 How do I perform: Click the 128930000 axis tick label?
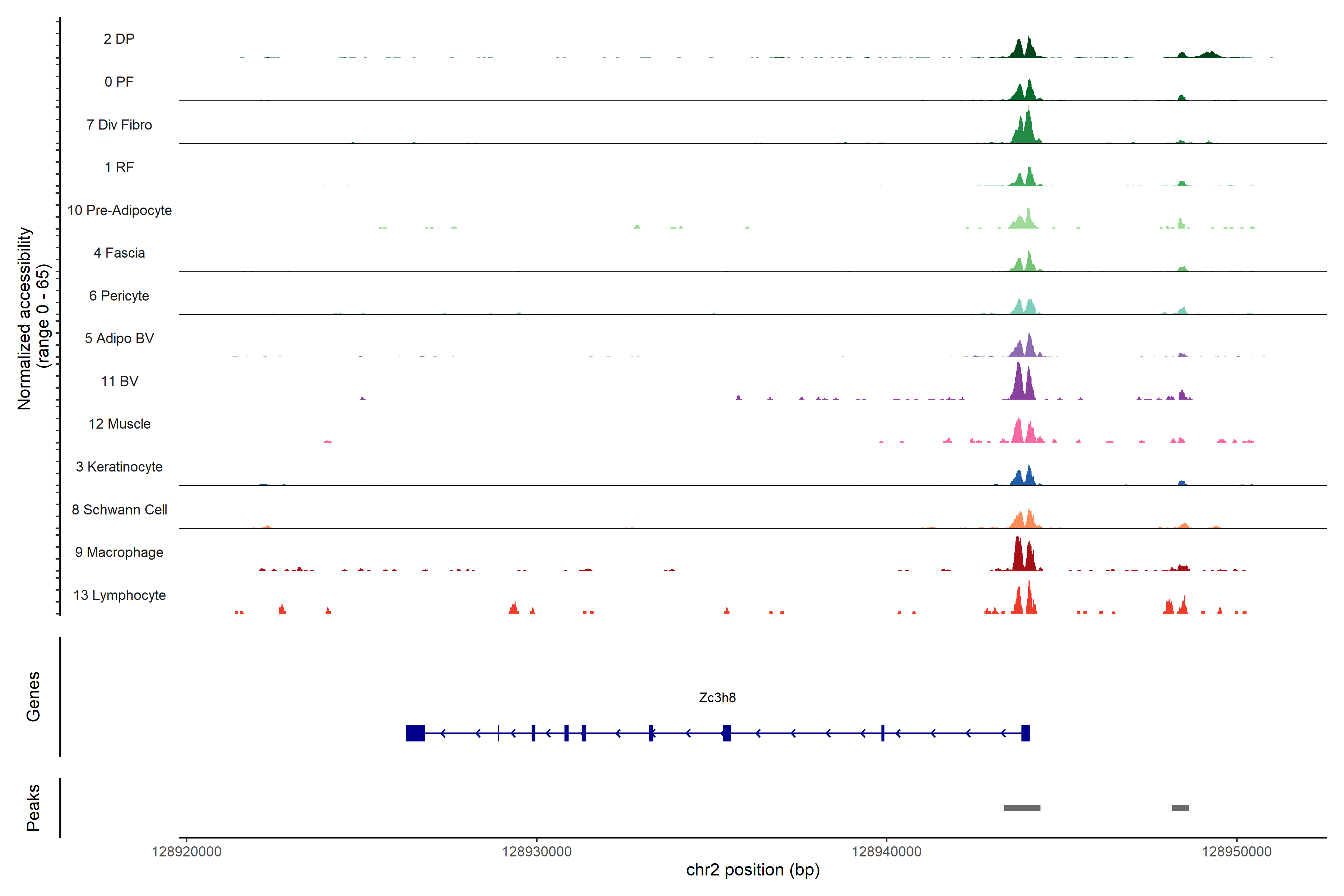point(536,852)
